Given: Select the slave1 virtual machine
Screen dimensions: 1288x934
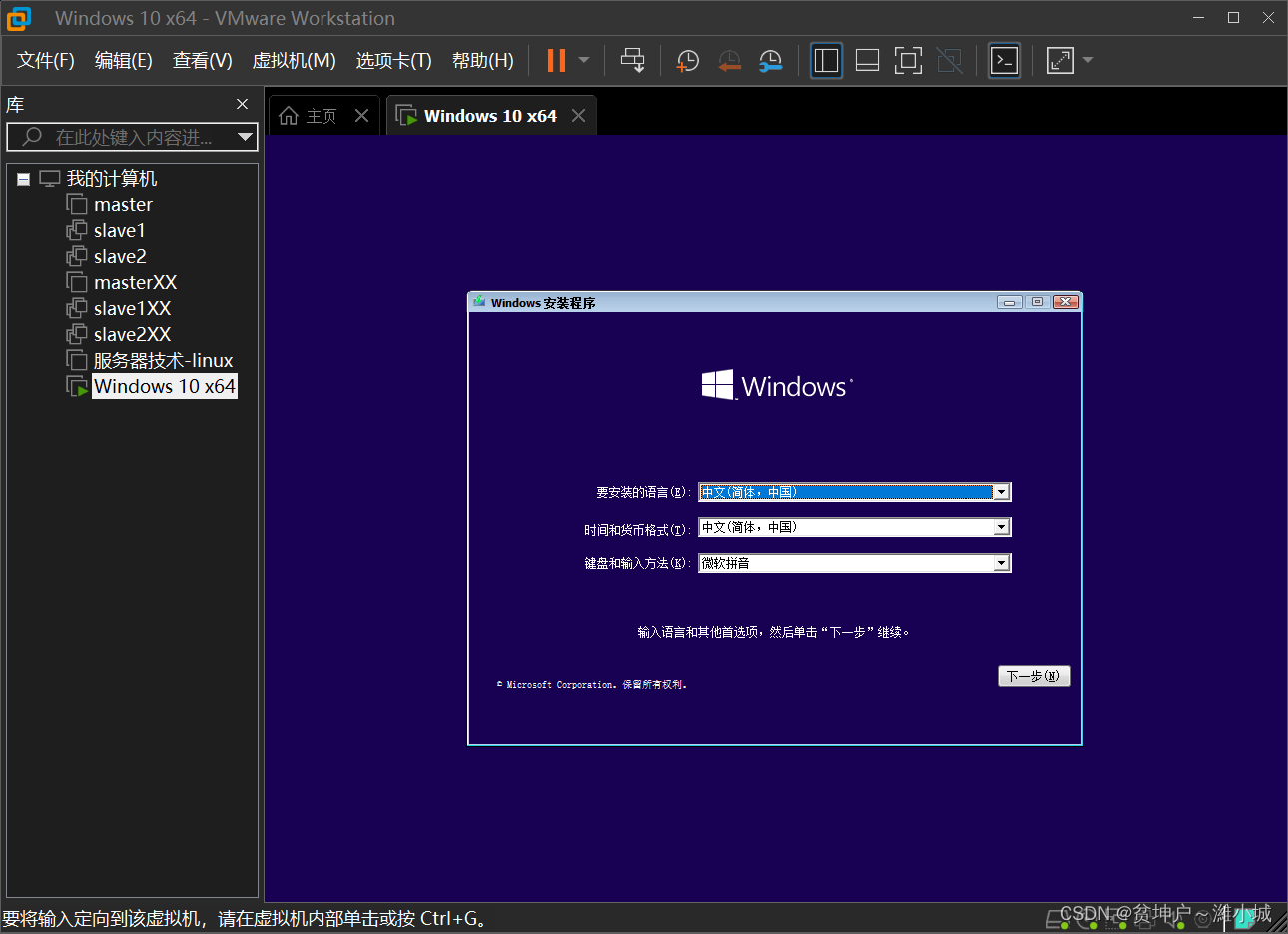Looking at the screenshot, I should (x=120, y=231).
